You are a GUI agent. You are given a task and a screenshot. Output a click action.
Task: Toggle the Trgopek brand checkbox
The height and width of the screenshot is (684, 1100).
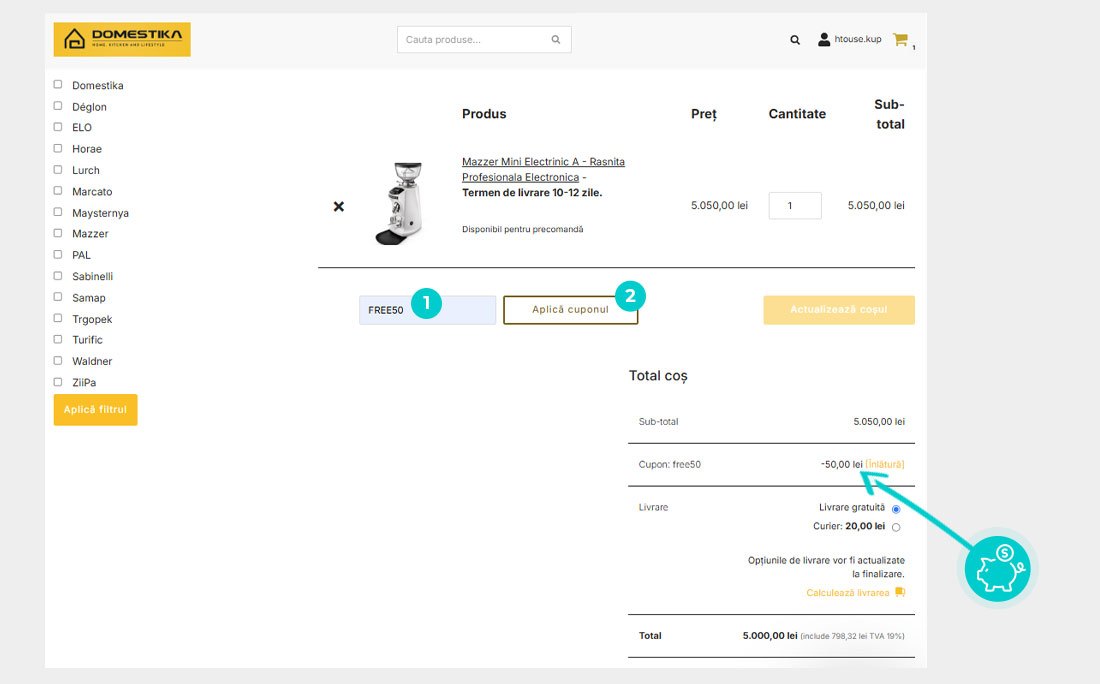tap(58, 318)
